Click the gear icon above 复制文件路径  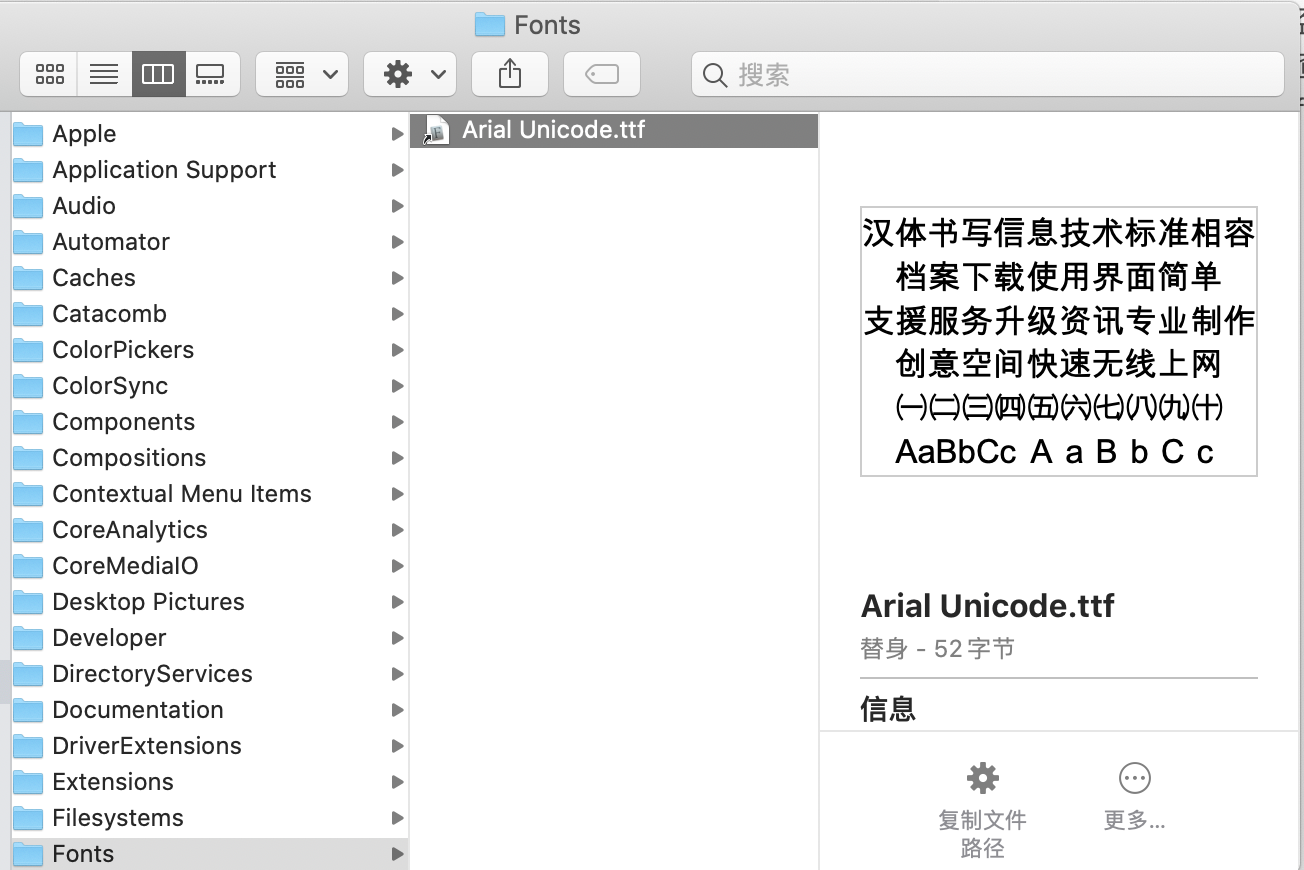click(x=982, y=777)
